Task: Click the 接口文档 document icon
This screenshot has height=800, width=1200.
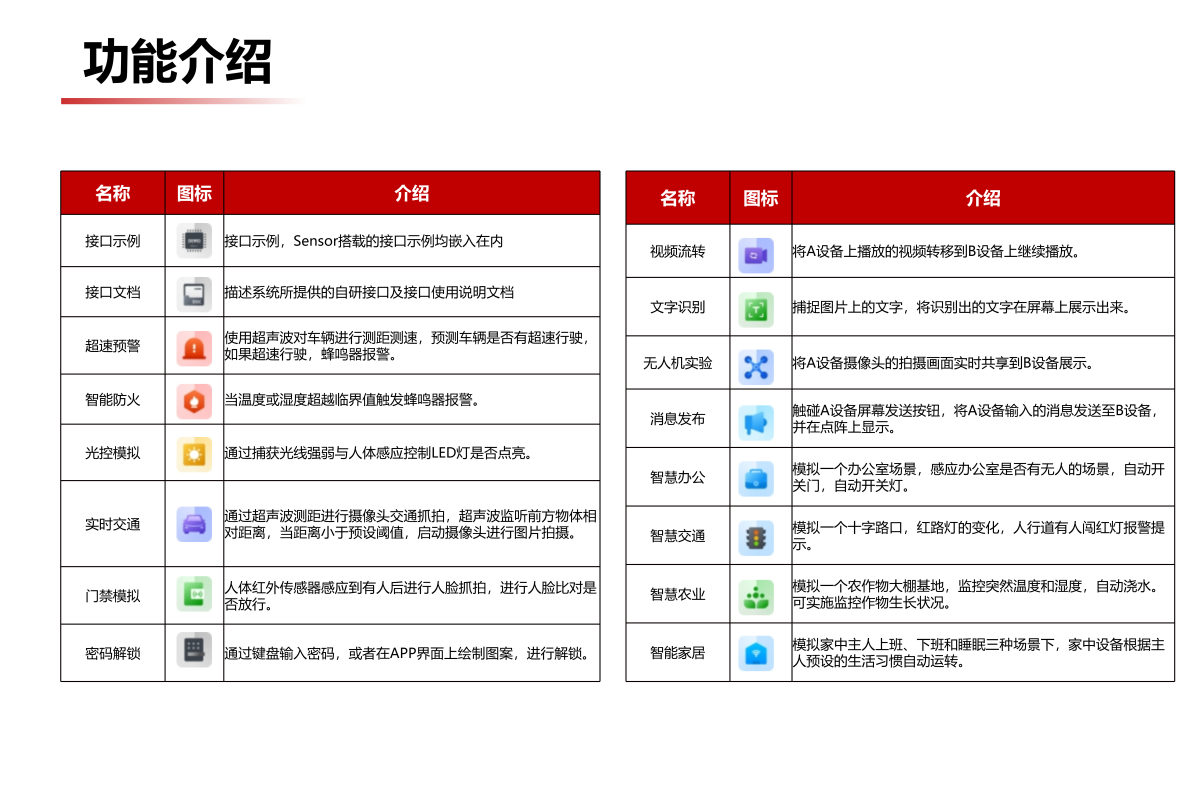Action: tap(194, 291)
